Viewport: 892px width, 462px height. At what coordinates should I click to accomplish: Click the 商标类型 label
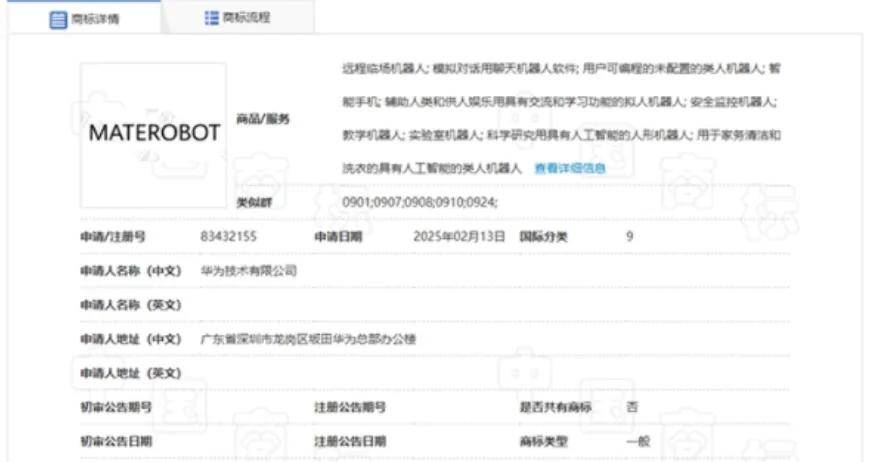(543, 442)
